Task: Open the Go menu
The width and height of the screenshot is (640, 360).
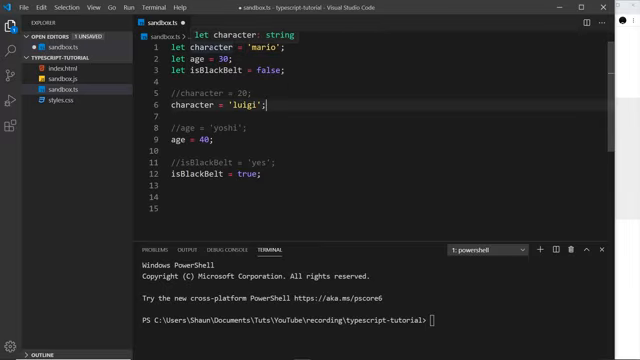Action: tap(111, 7)
